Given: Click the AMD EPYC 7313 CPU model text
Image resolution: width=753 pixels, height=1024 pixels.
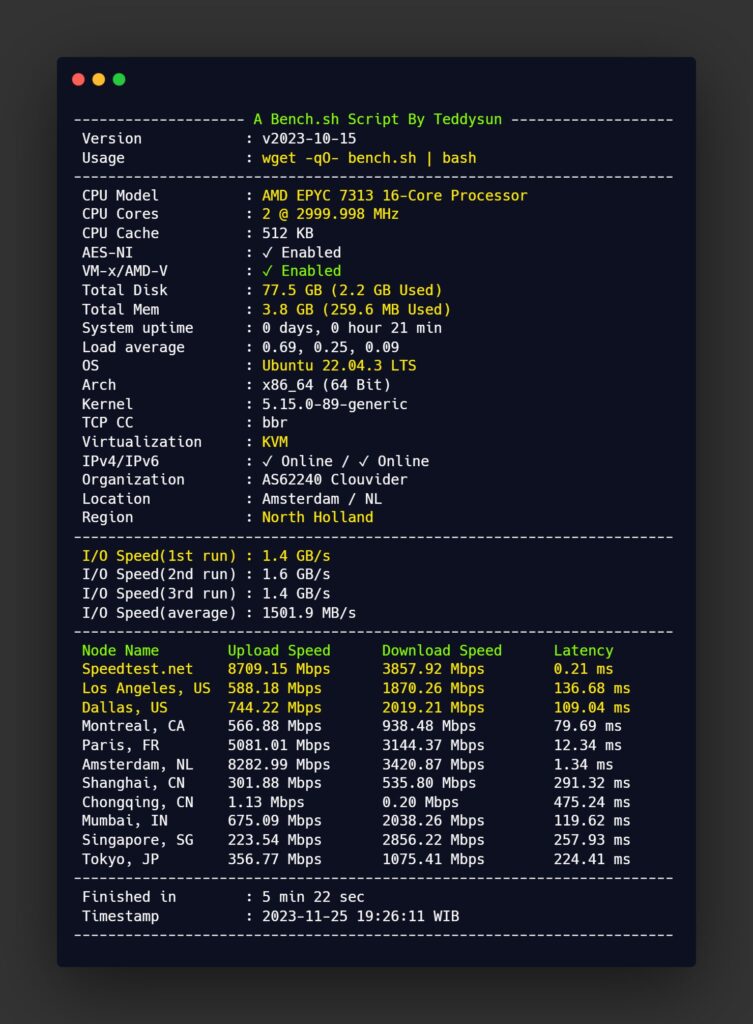Looking at the screenshot, I should (x=394, y=195).
